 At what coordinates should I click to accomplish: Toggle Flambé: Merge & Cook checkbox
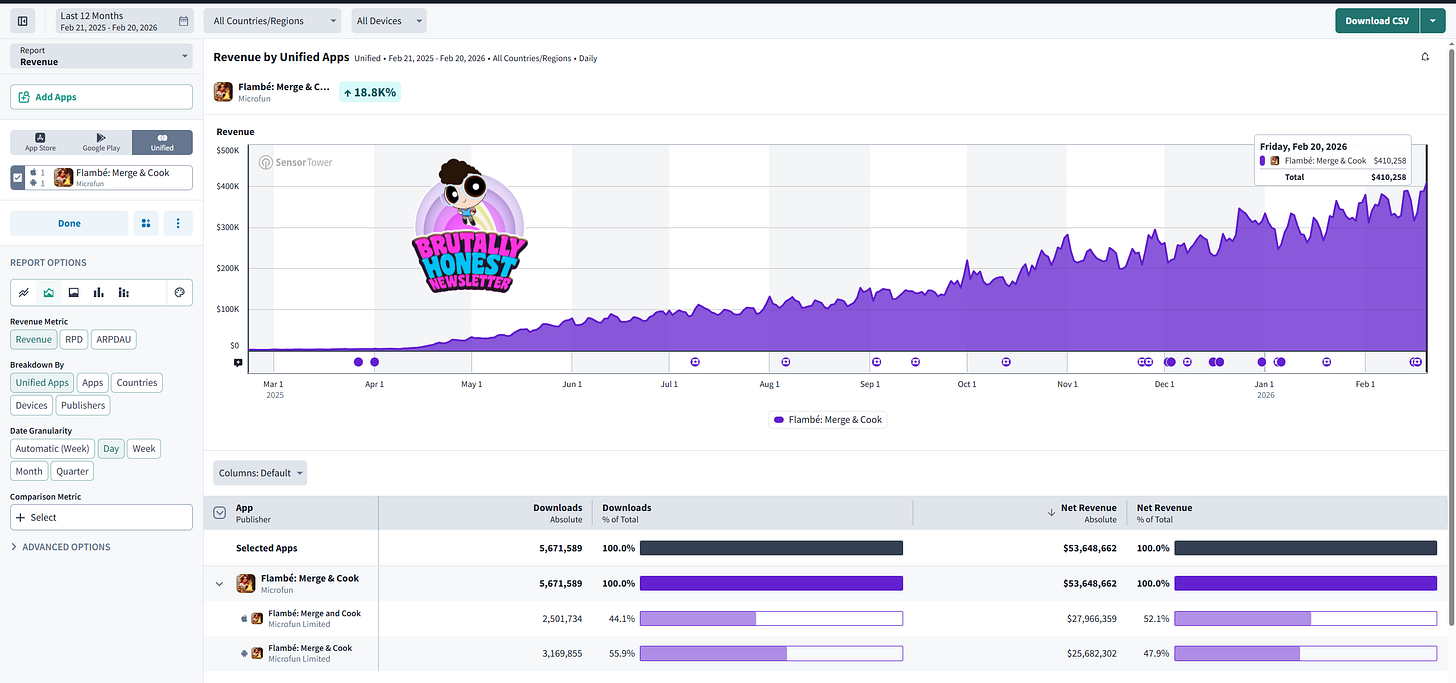click(17, 178)
